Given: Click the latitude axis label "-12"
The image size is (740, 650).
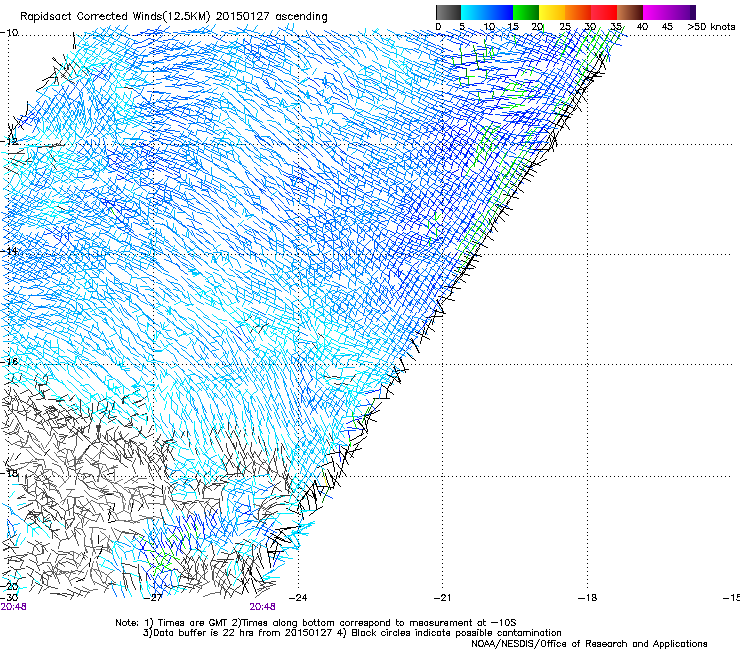Looking at the screenshot, I should tap(9, 141).
